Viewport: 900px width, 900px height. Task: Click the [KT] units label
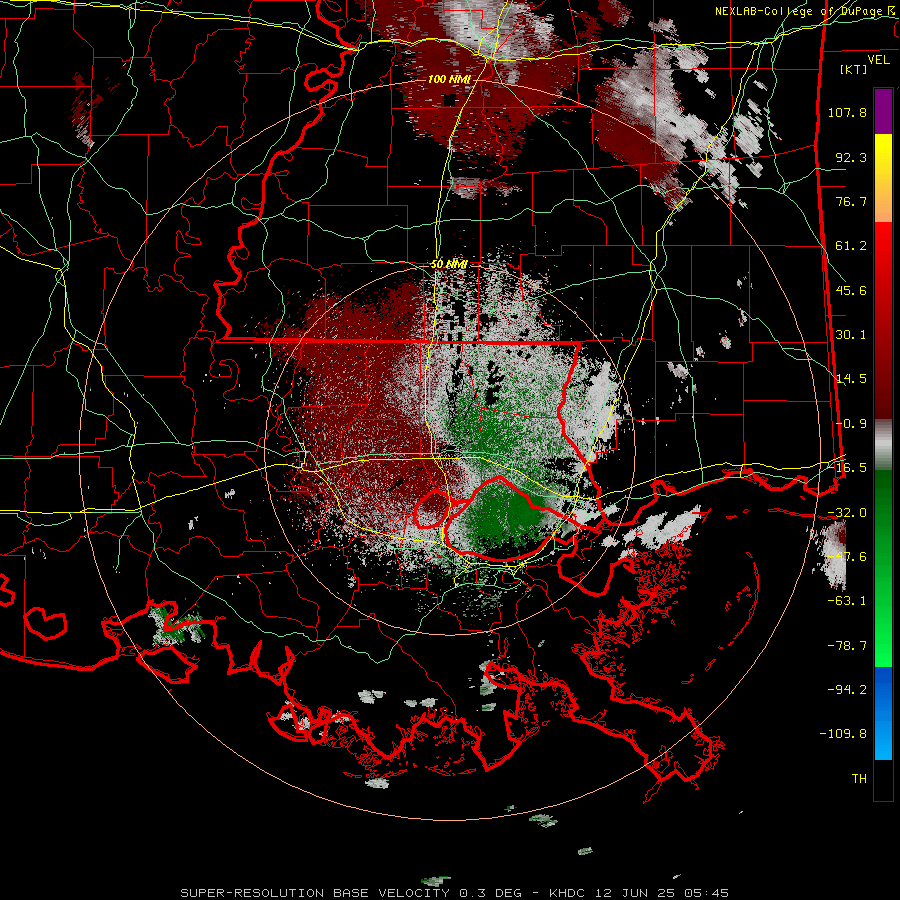point(854,69)
